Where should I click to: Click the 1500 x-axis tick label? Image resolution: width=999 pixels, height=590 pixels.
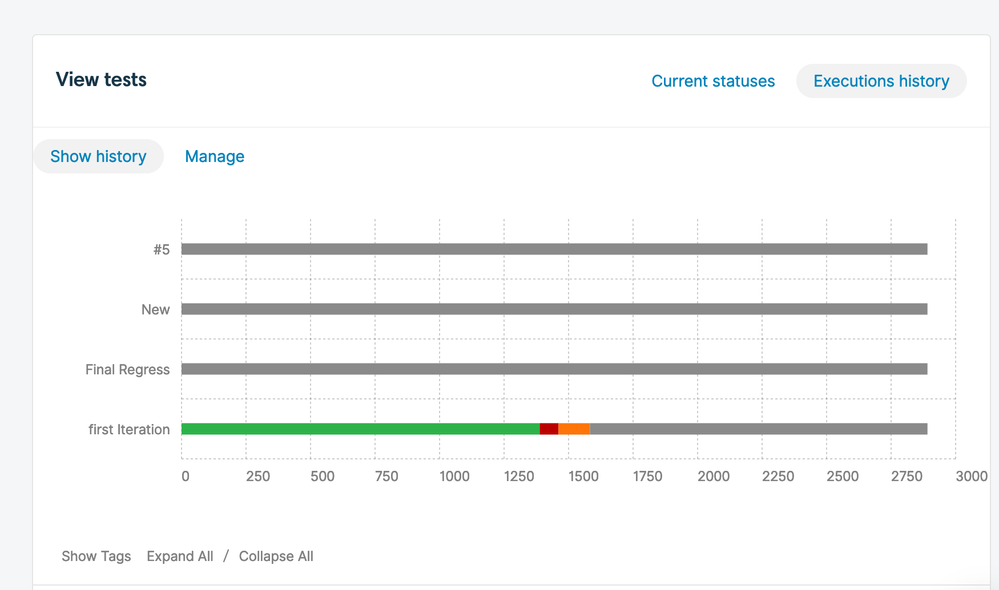click(x=583, y=476)
